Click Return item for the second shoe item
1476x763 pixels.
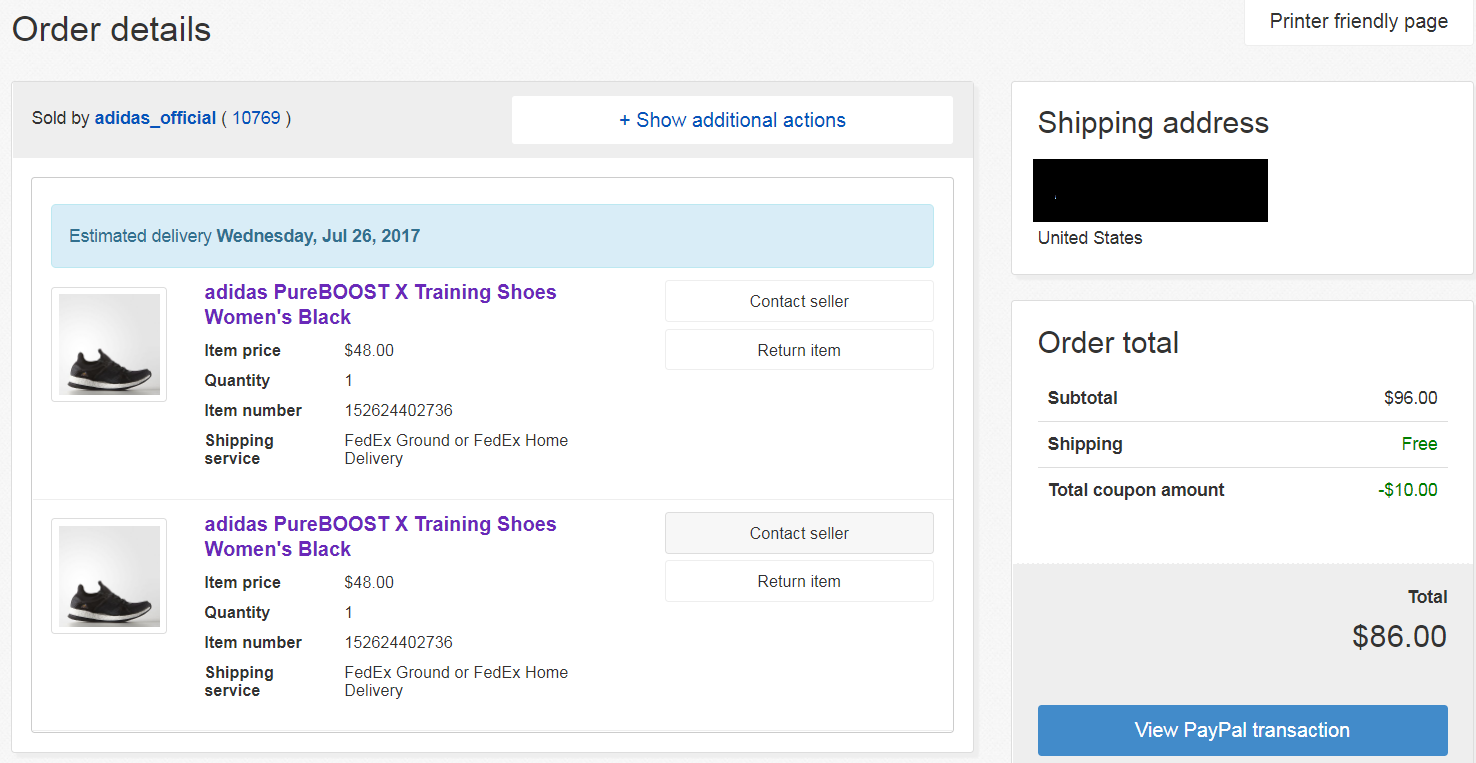(x=799, y=581)
